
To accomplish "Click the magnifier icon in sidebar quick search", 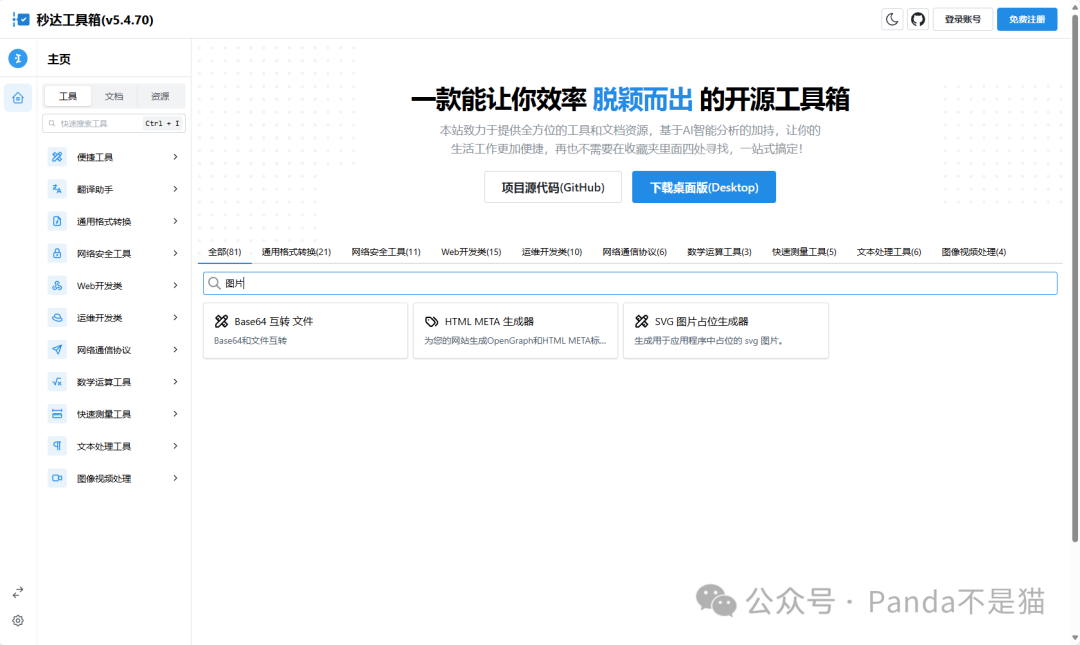I will click(x=52, y=123).
